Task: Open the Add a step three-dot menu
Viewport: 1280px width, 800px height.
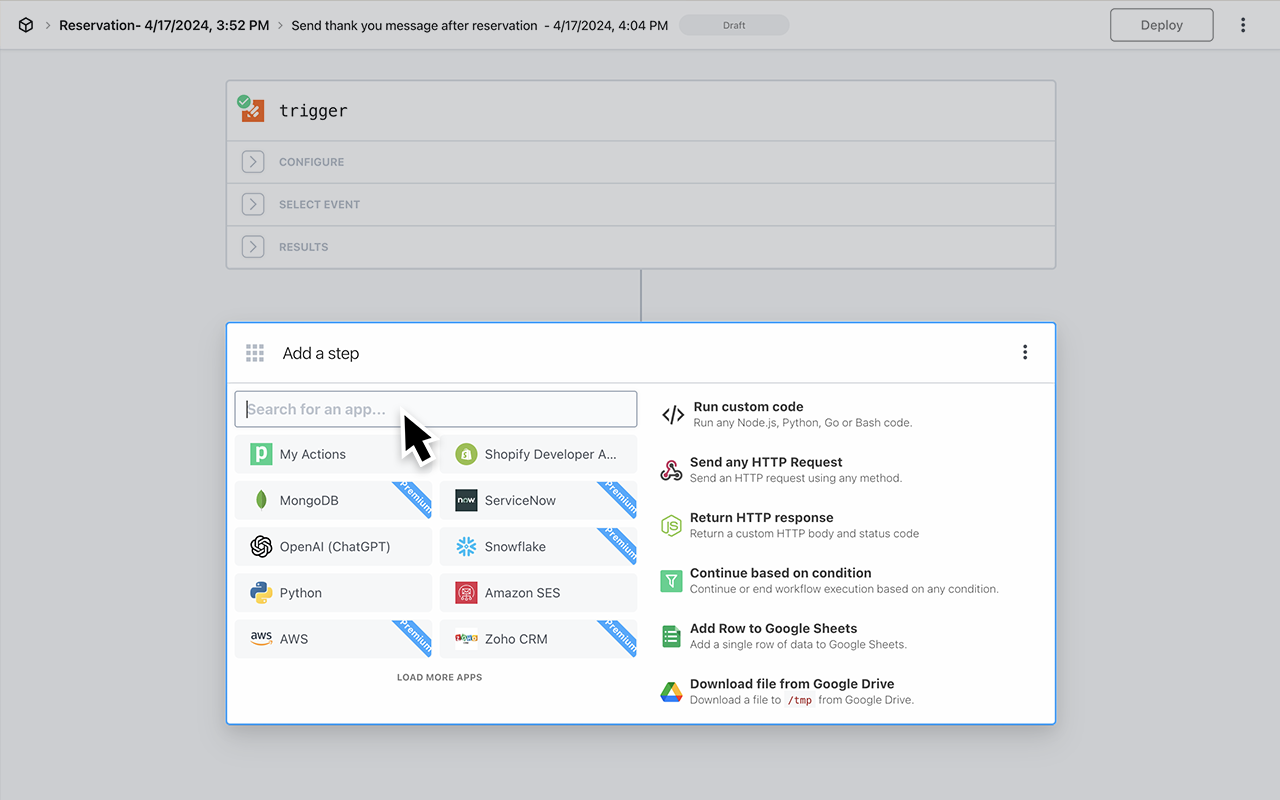Action: [1025, 352]
